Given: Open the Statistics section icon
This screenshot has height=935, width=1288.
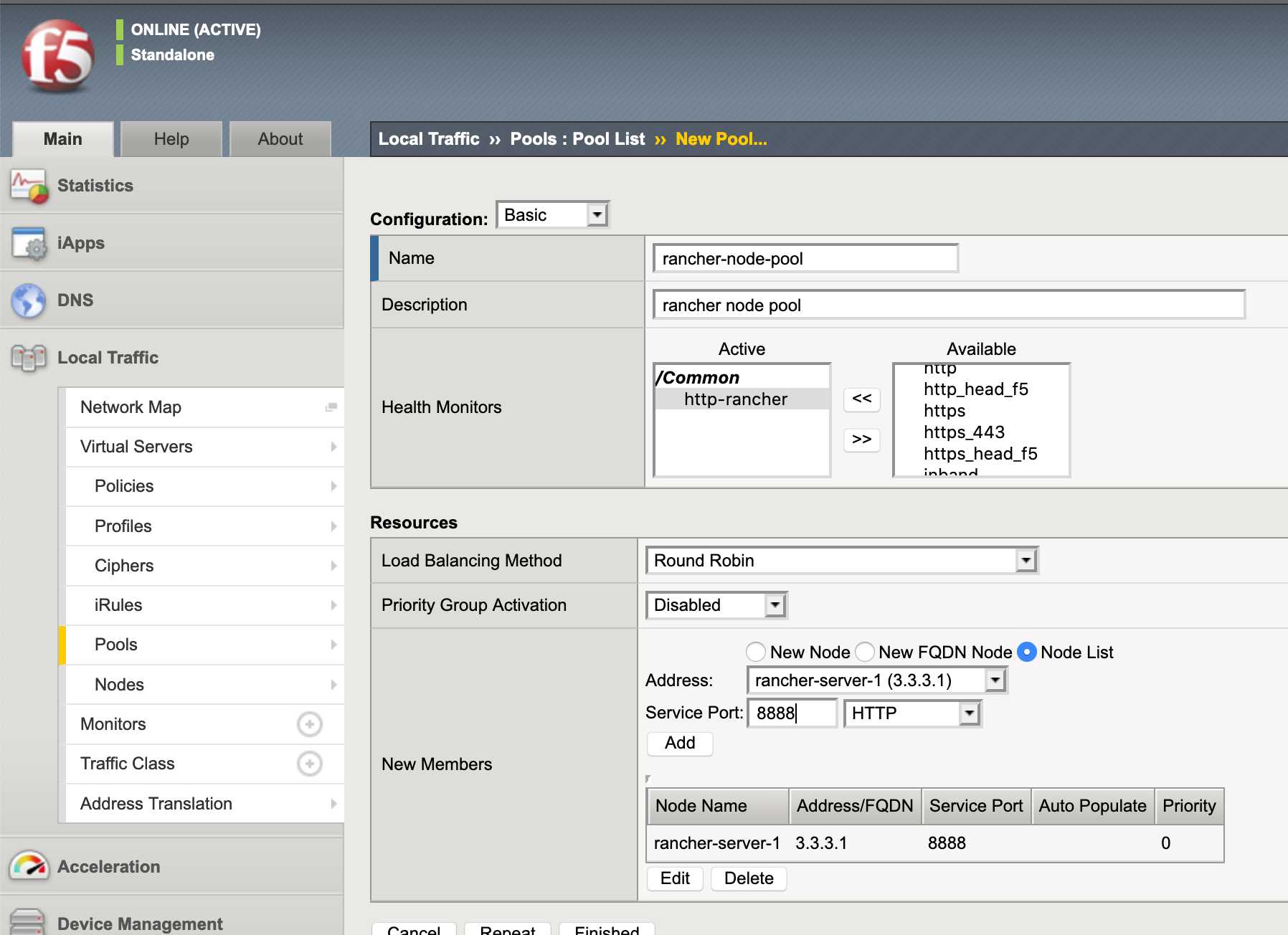Looking at the screenshot, I should 29,186.
